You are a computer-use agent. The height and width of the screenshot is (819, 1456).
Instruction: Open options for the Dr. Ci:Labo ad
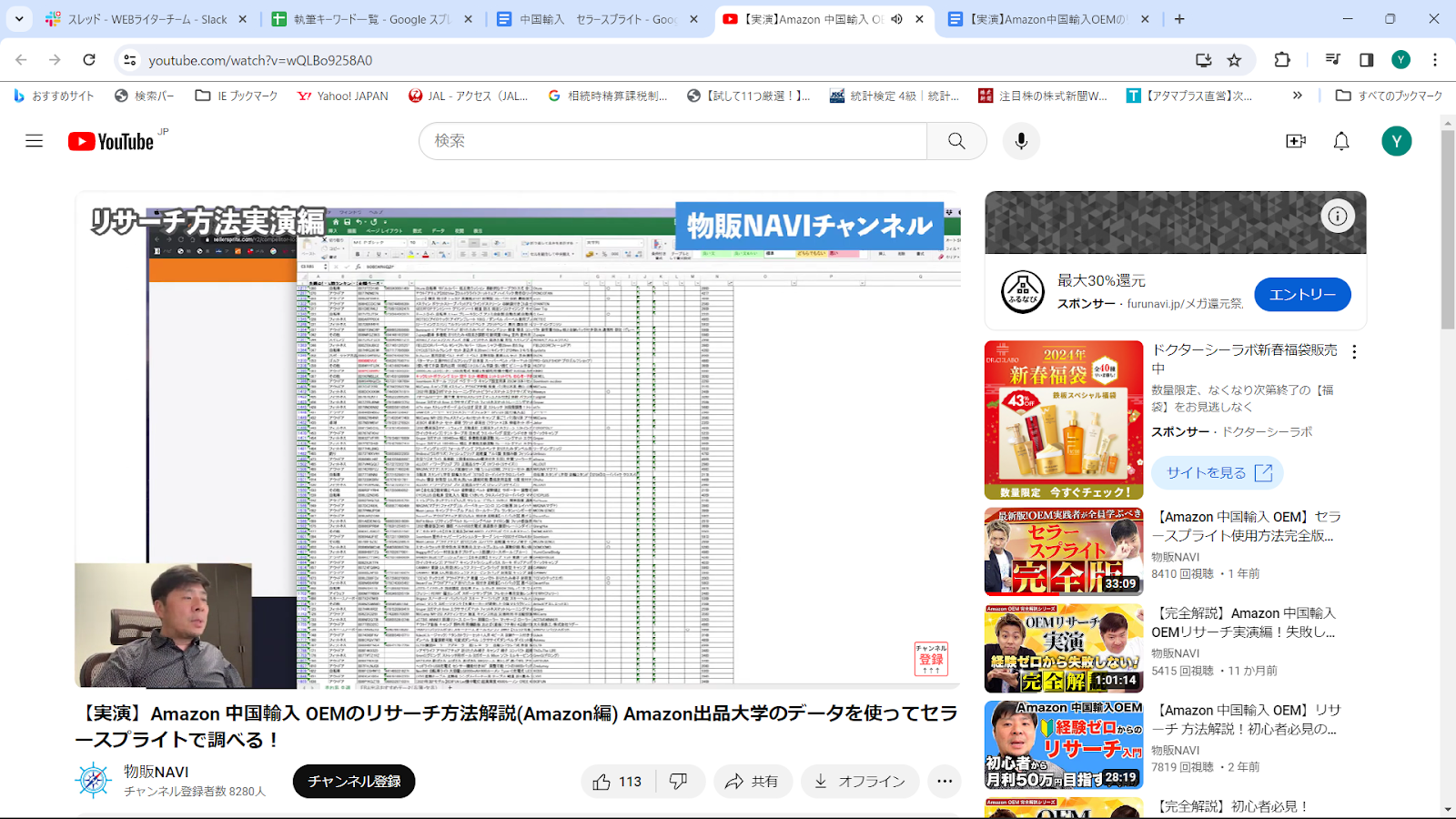(x=1354, y=352)
